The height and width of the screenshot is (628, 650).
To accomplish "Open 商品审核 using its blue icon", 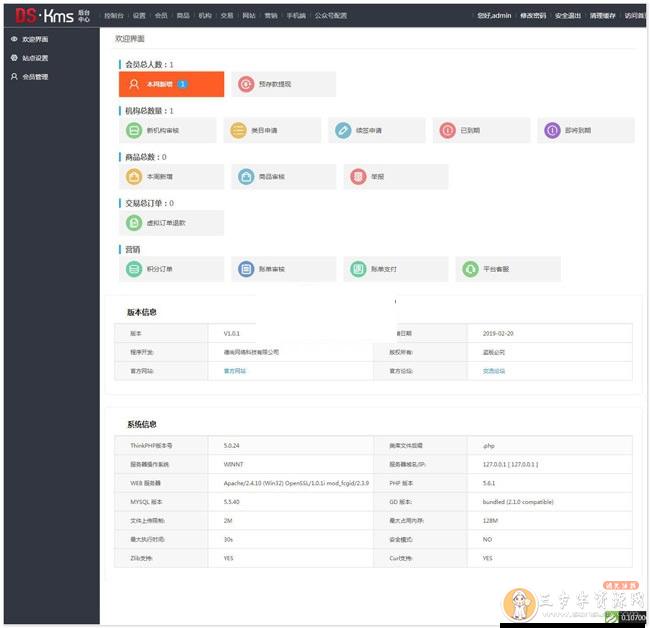I will tap(246, 177).
